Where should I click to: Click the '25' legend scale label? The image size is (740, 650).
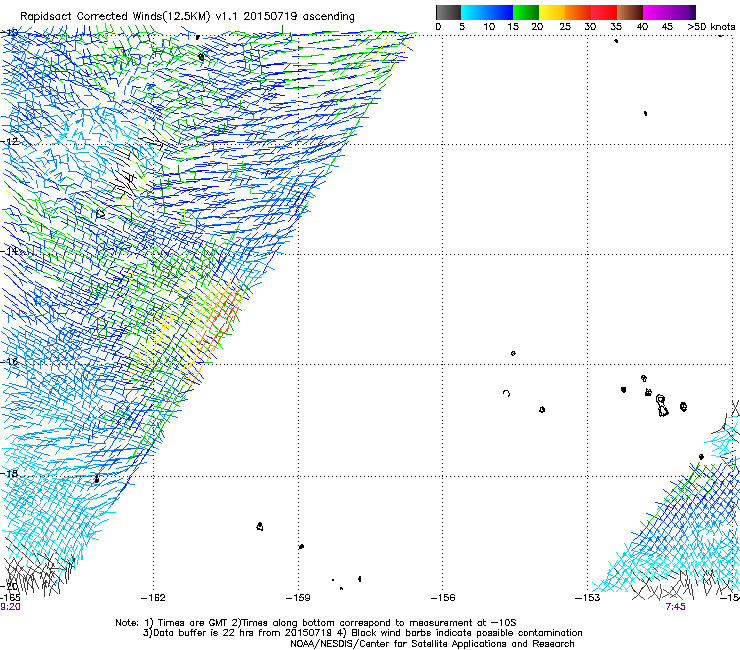pos(564,27)
